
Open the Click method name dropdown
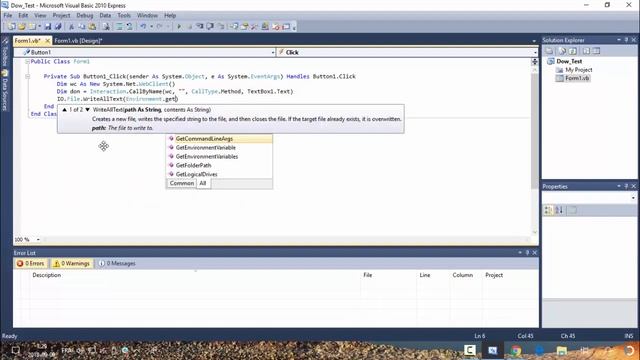535,53
